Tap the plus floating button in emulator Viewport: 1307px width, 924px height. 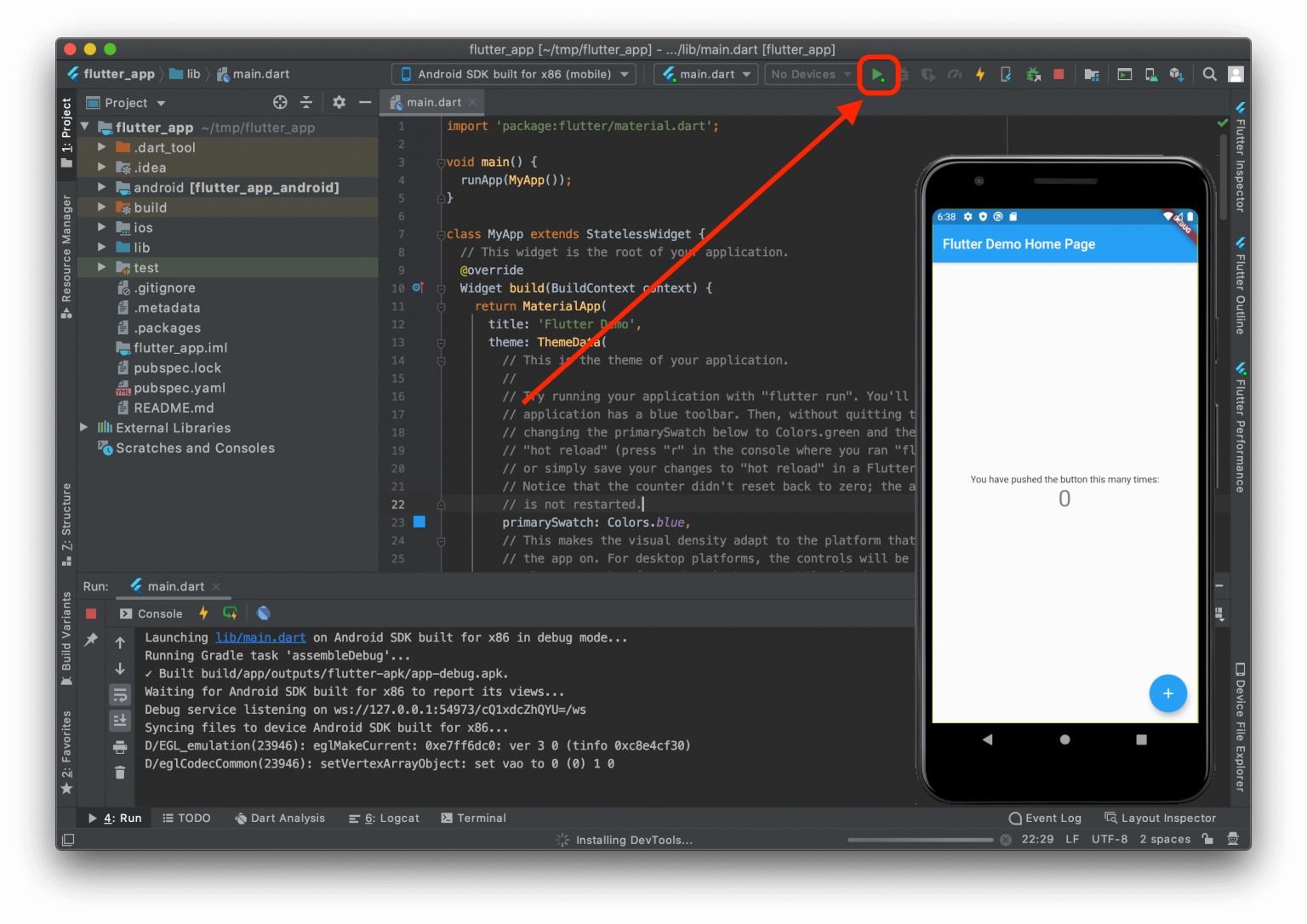click(x=1167, y=694)
